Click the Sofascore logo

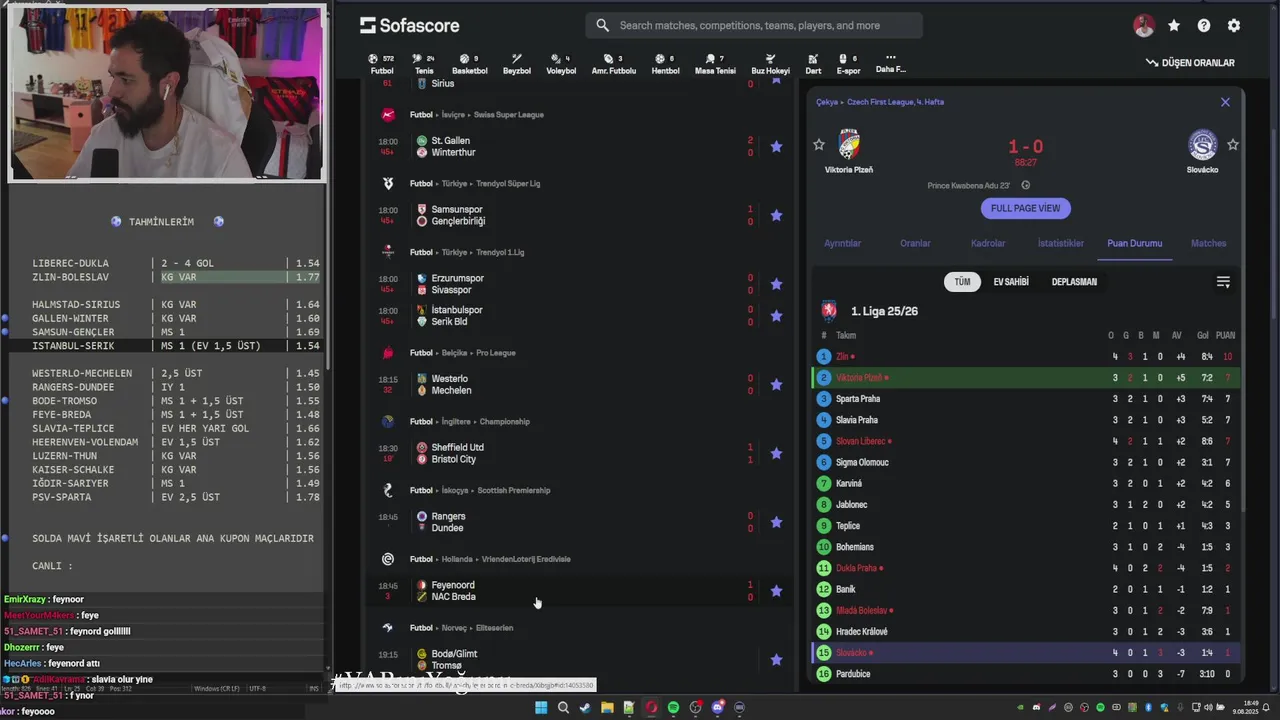click(410, 26)
